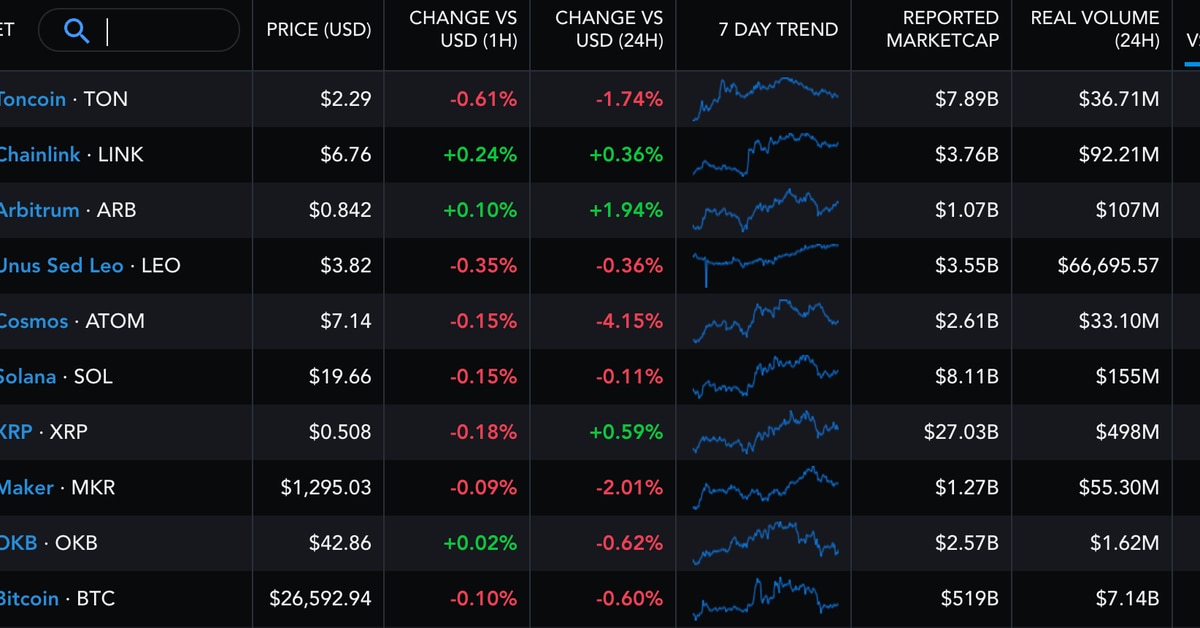This screenshot has width=1200, height=628.
Task: Click the search magnifier icon
Action: 76,30
